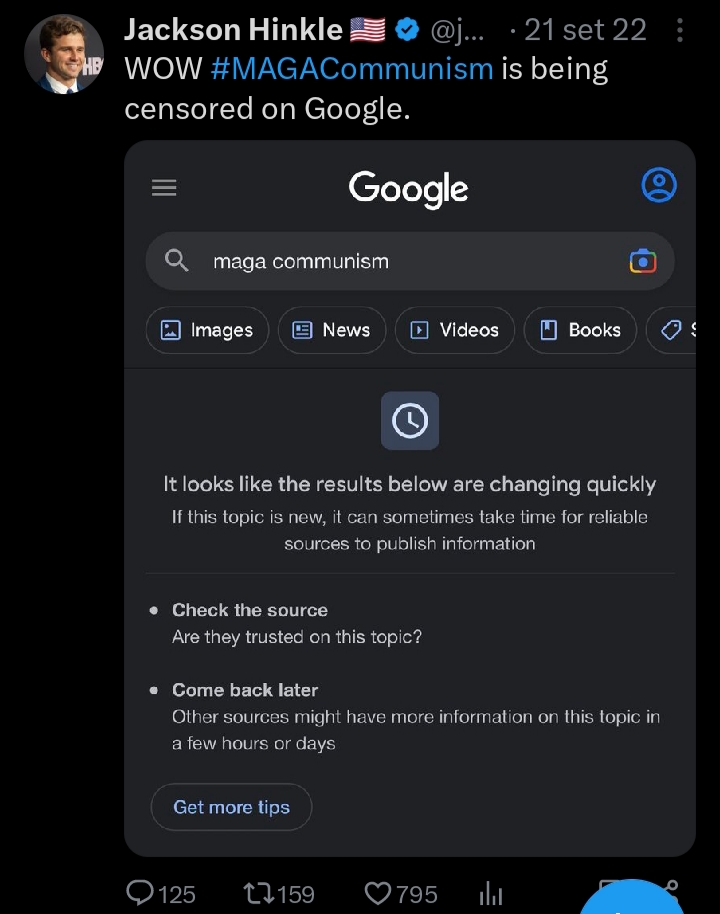Click the Get more tips button

(x=231, y=807)
